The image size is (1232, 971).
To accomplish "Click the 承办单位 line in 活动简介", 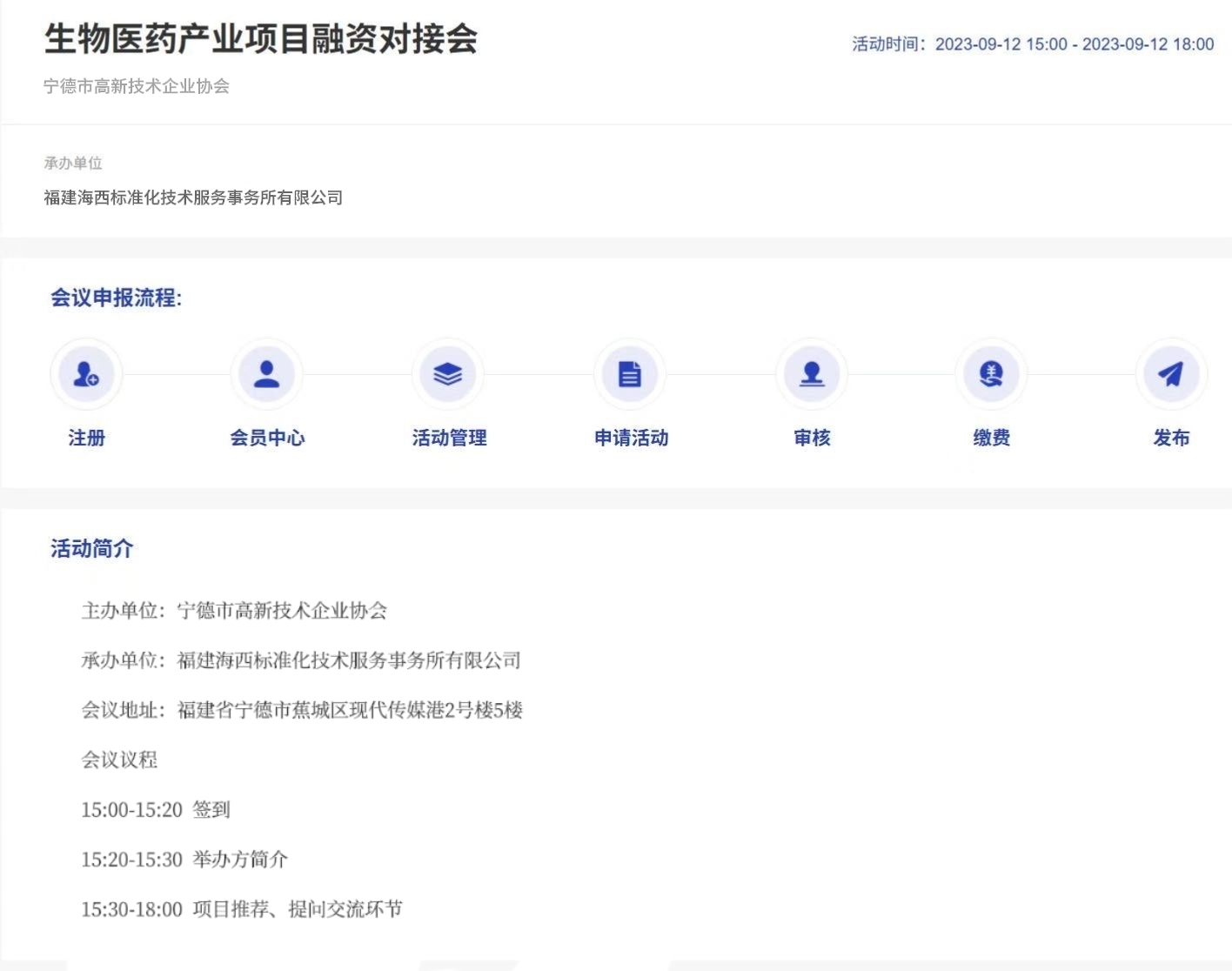I will [x=301, y=660].
